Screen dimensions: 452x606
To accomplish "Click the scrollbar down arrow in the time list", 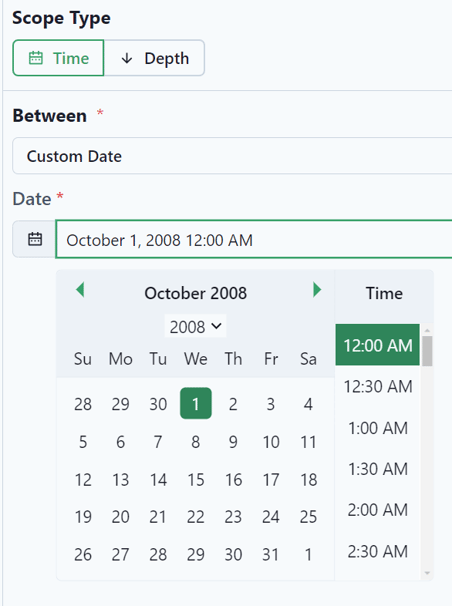I will coord(427,573).
